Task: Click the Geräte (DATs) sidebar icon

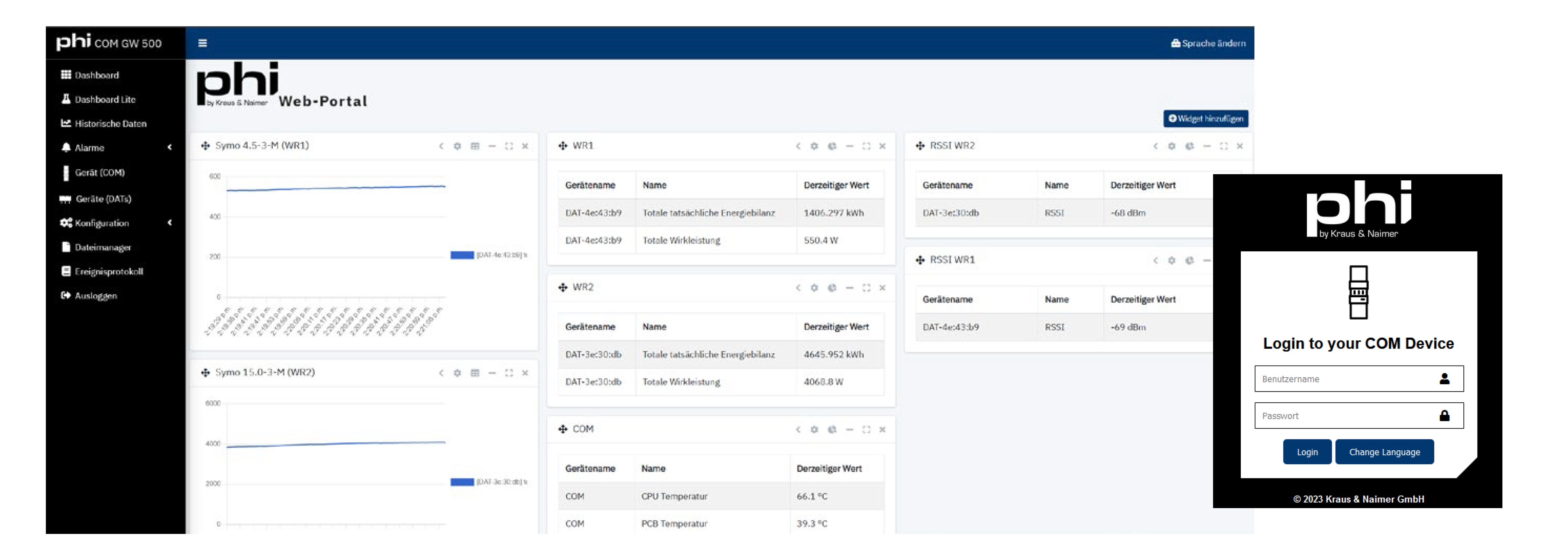Action: point(65,199)
